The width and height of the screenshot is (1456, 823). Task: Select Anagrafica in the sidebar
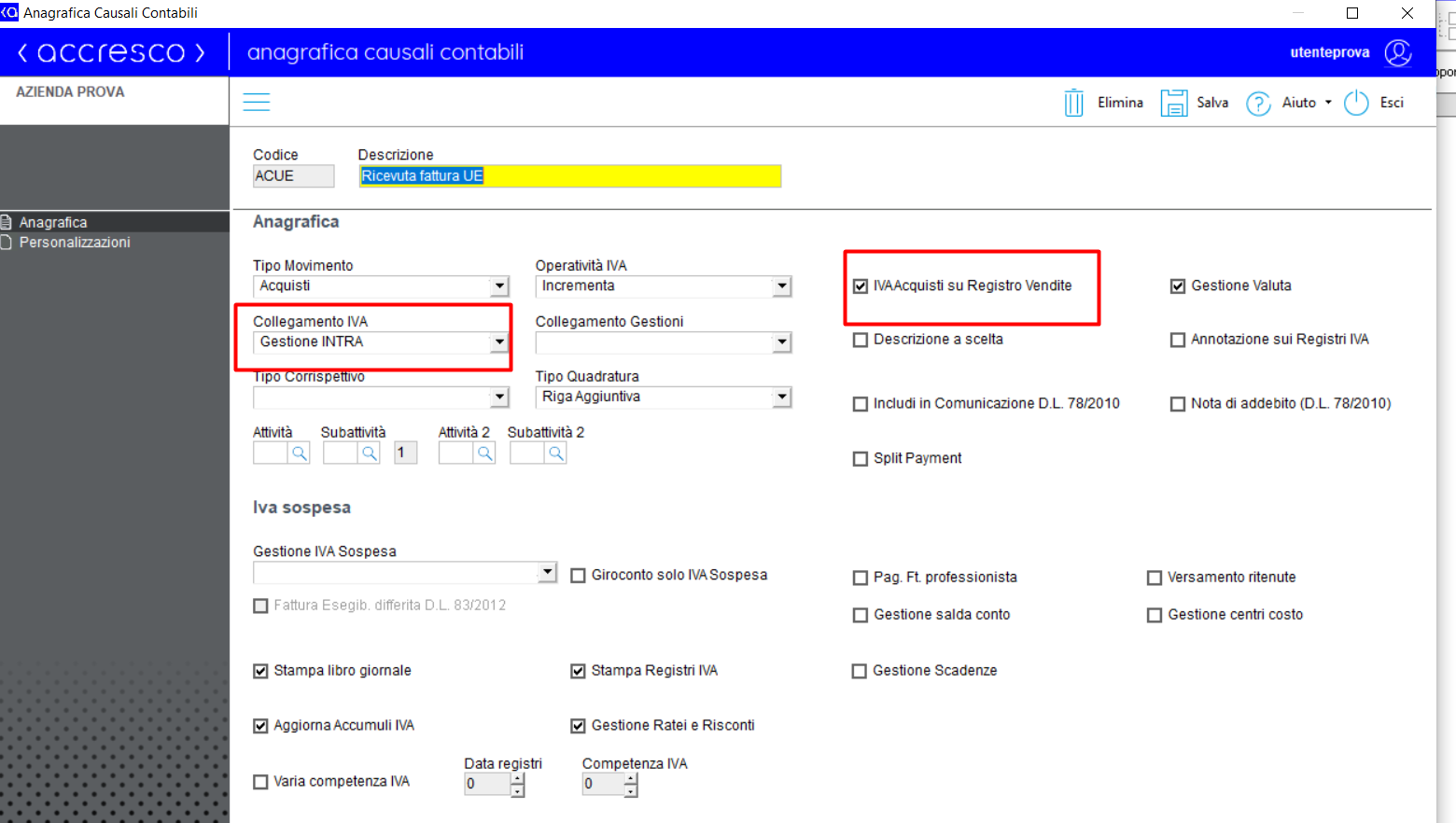(53, 222)
